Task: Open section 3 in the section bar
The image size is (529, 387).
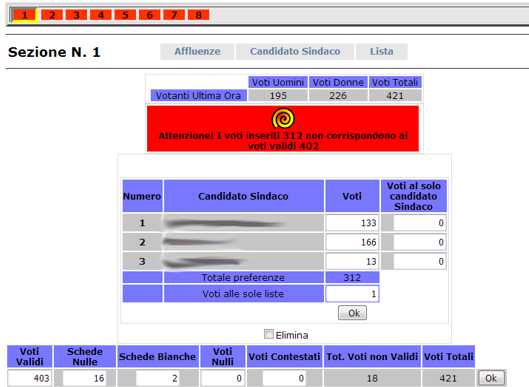Action: tap(76, 15)
